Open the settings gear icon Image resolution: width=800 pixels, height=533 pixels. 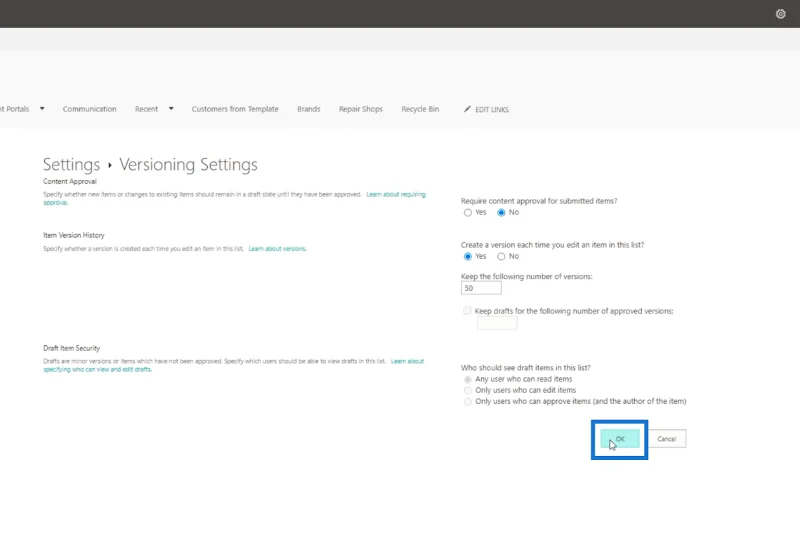click(x=780, y=14)
